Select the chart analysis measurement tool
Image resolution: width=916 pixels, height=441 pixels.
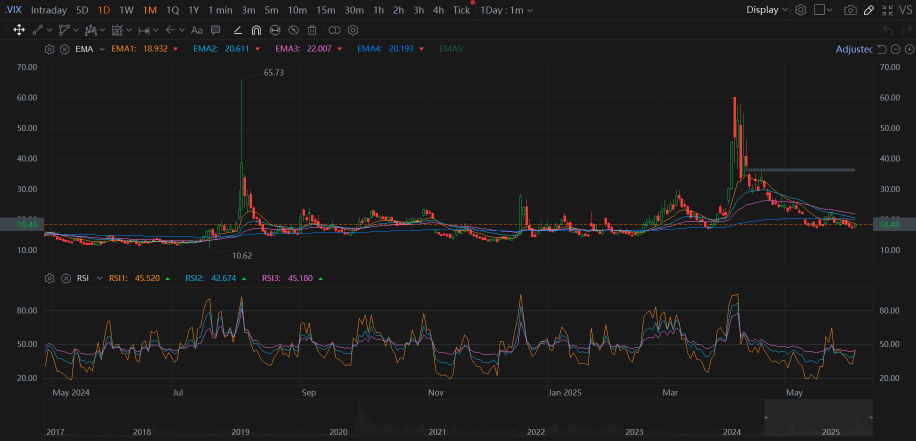pyautogui.click(x=117, y=30)
